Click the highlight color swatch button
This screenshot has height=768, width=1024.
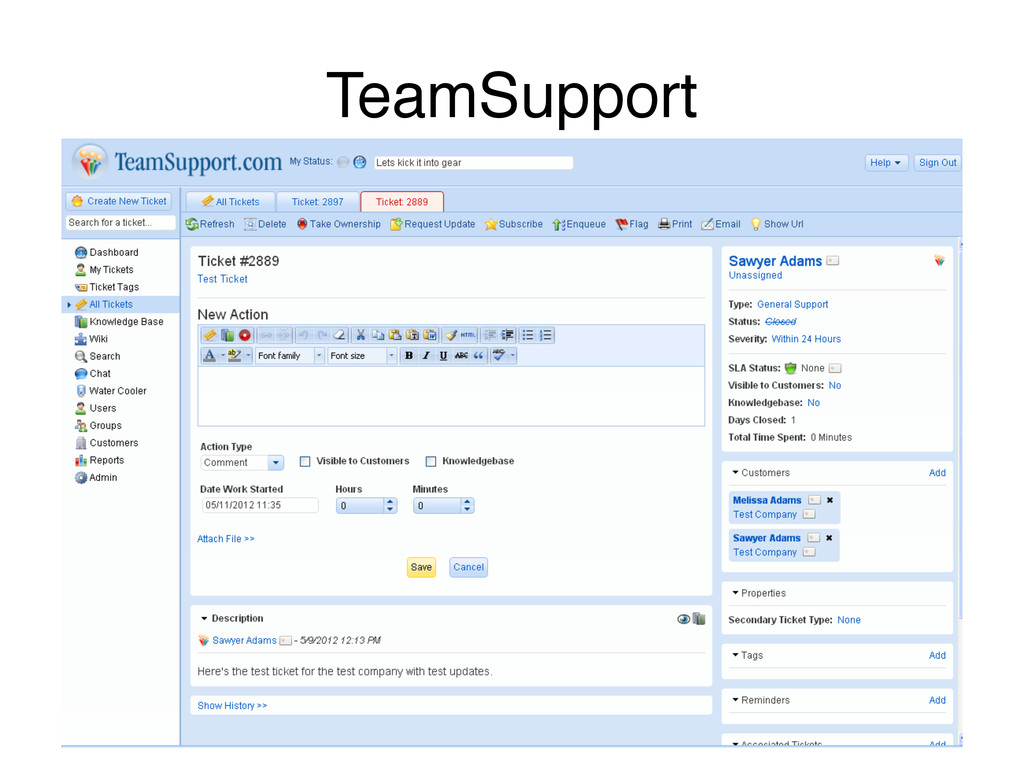[x=234, y=355]
